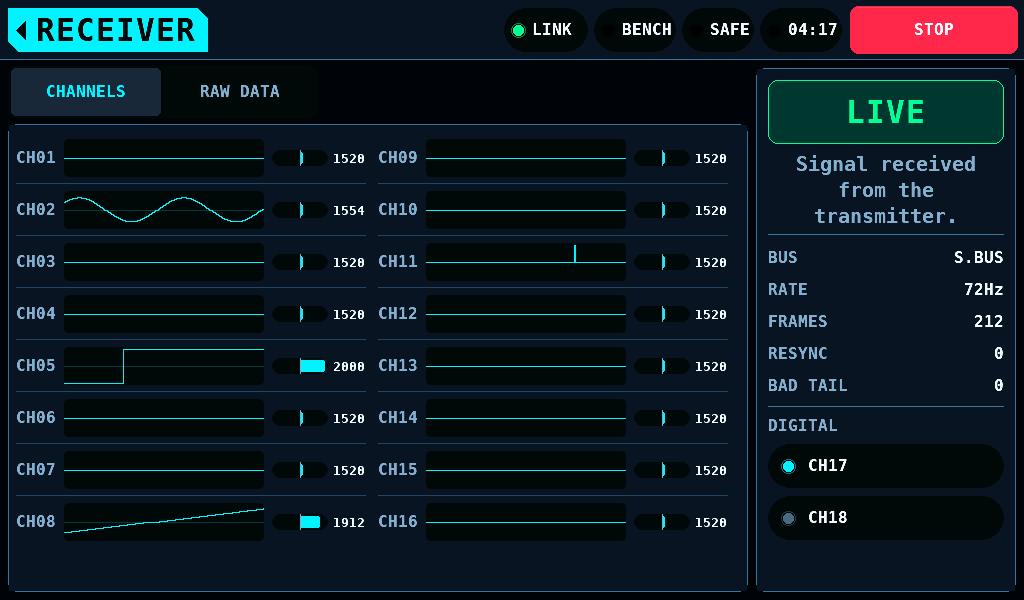Click the CH05 step waveform graph
Screen dimensions: 1024x600
tap(164, 366)
